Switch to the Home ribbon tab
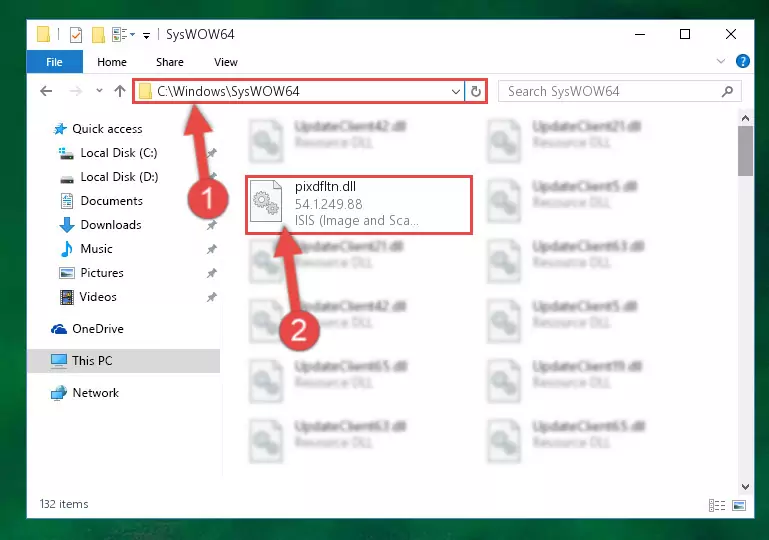769x540 pixels. tap(112, 62)
